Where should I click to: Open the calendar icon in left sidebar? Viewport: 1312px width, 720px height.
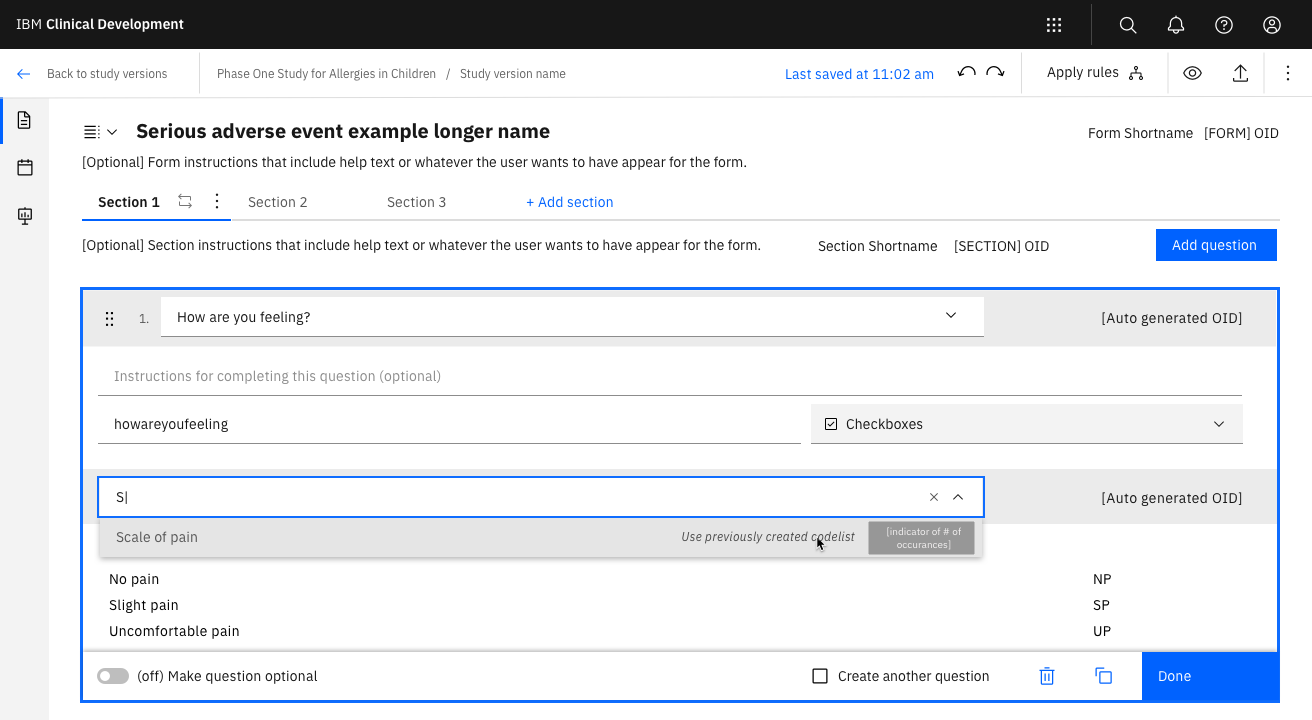click(25, 168)
